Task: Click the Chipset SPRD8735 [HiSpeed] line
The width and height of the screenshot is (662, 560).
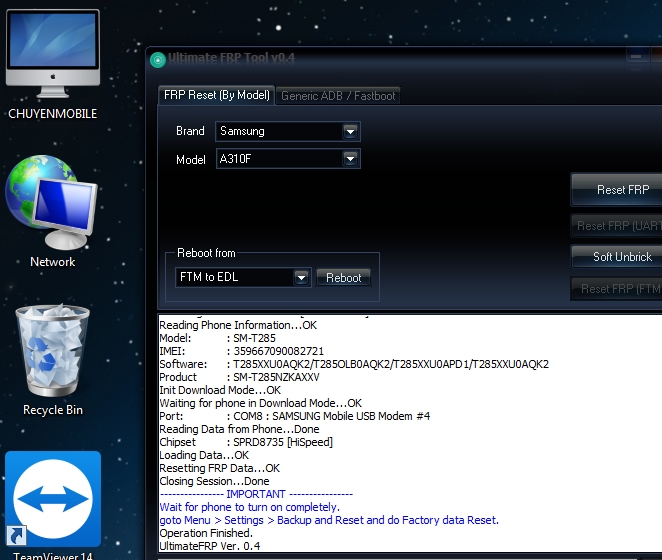Action: [x=246, y=442]
